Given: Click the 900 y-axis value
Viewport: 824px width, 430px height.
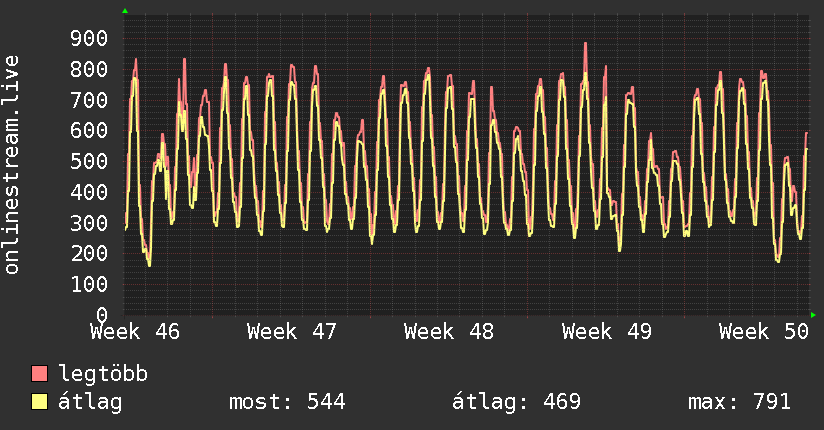Looking at the screenshot, I should pos(89,38).
